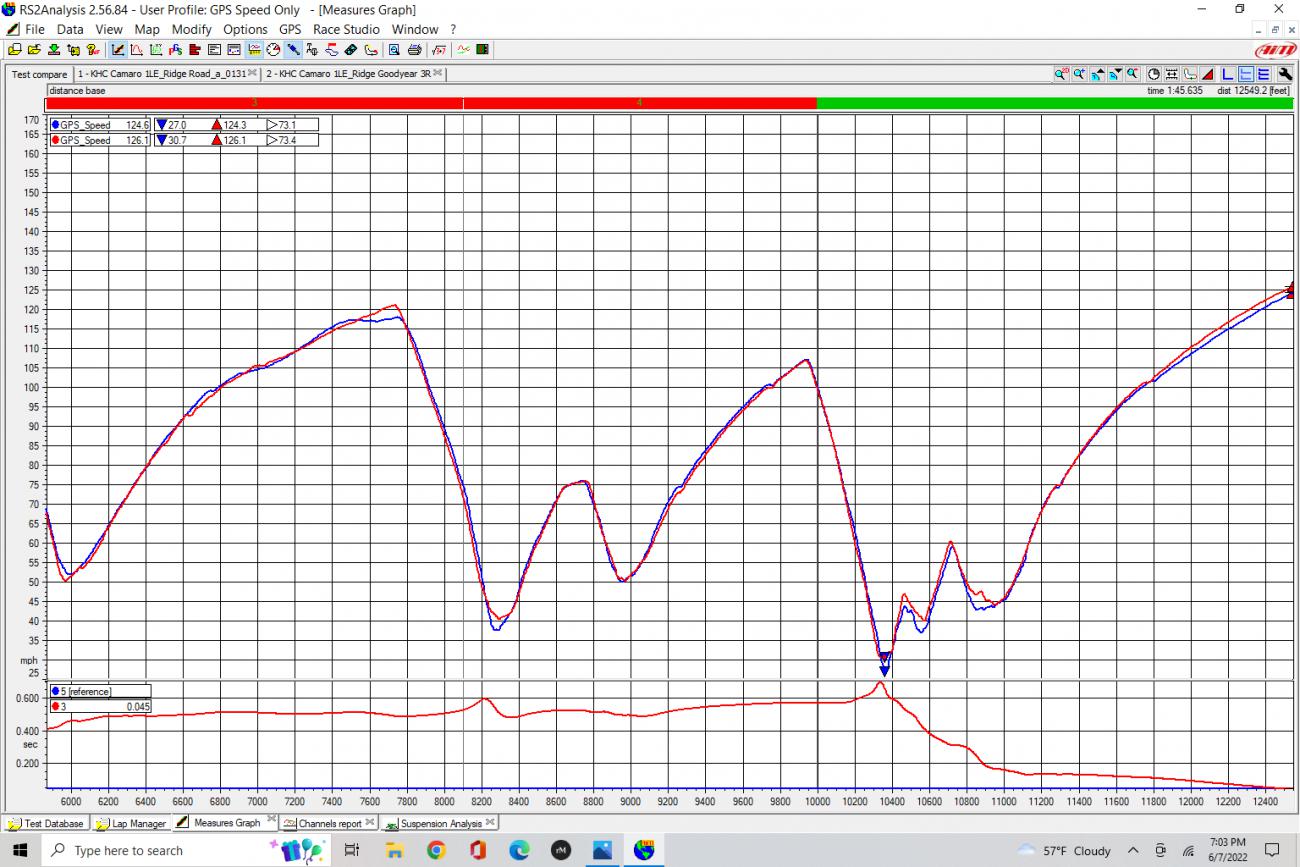Click the film strip video icon
Image resolution: width=1300 pixels, height=867 pixels.
point(483,49)
